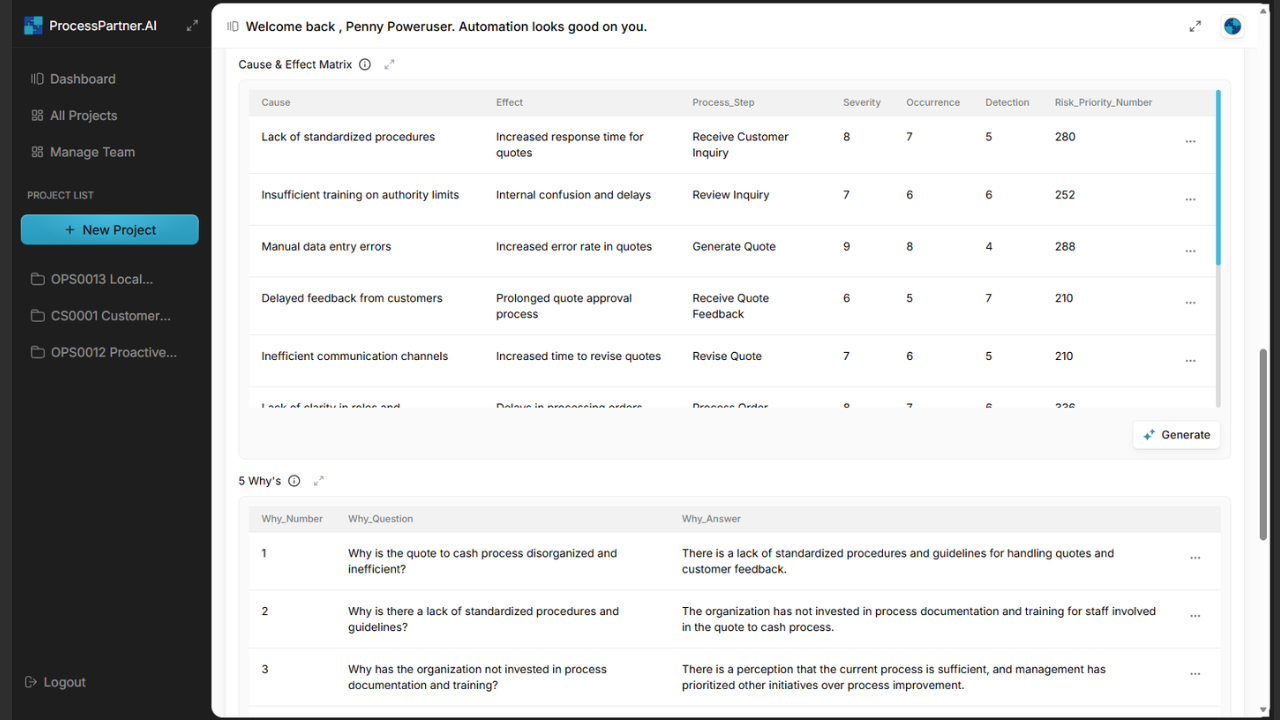Click the folder icon for OPS0013 Local project

coord(38,279)
